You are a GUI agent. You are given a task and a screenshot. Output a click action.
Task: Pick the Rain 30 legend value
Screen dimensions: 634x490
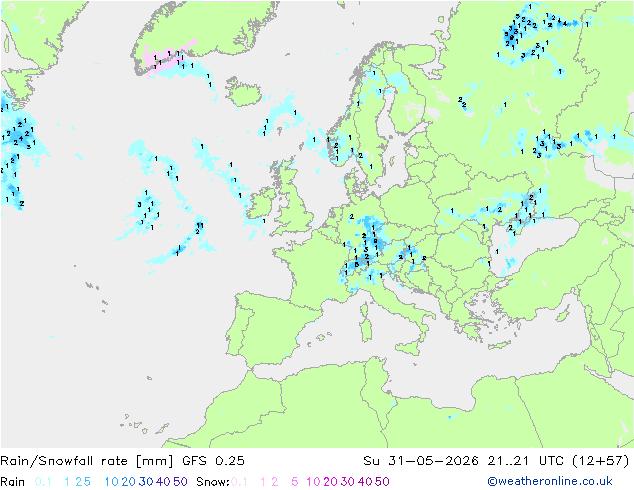146,482
